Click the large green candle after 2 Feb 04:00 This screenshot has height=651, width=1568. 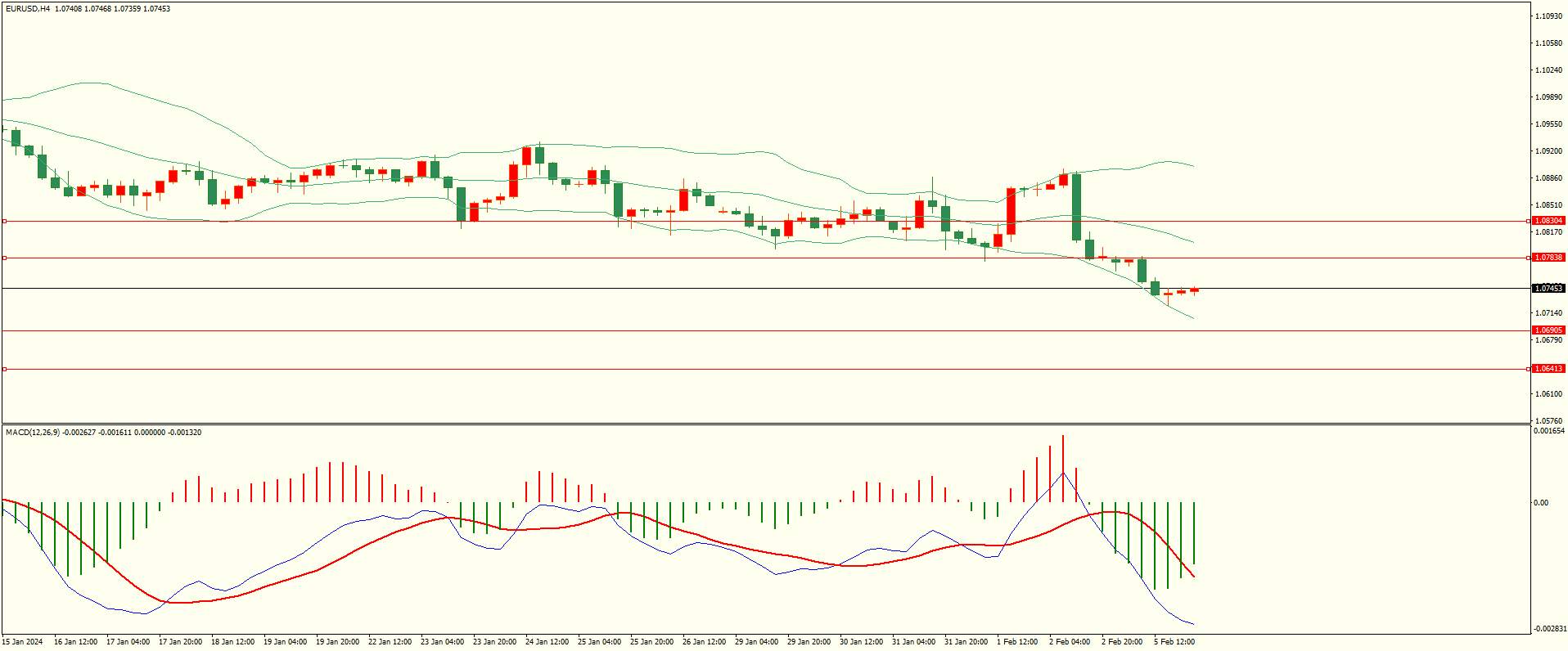tap(1076, 207)
